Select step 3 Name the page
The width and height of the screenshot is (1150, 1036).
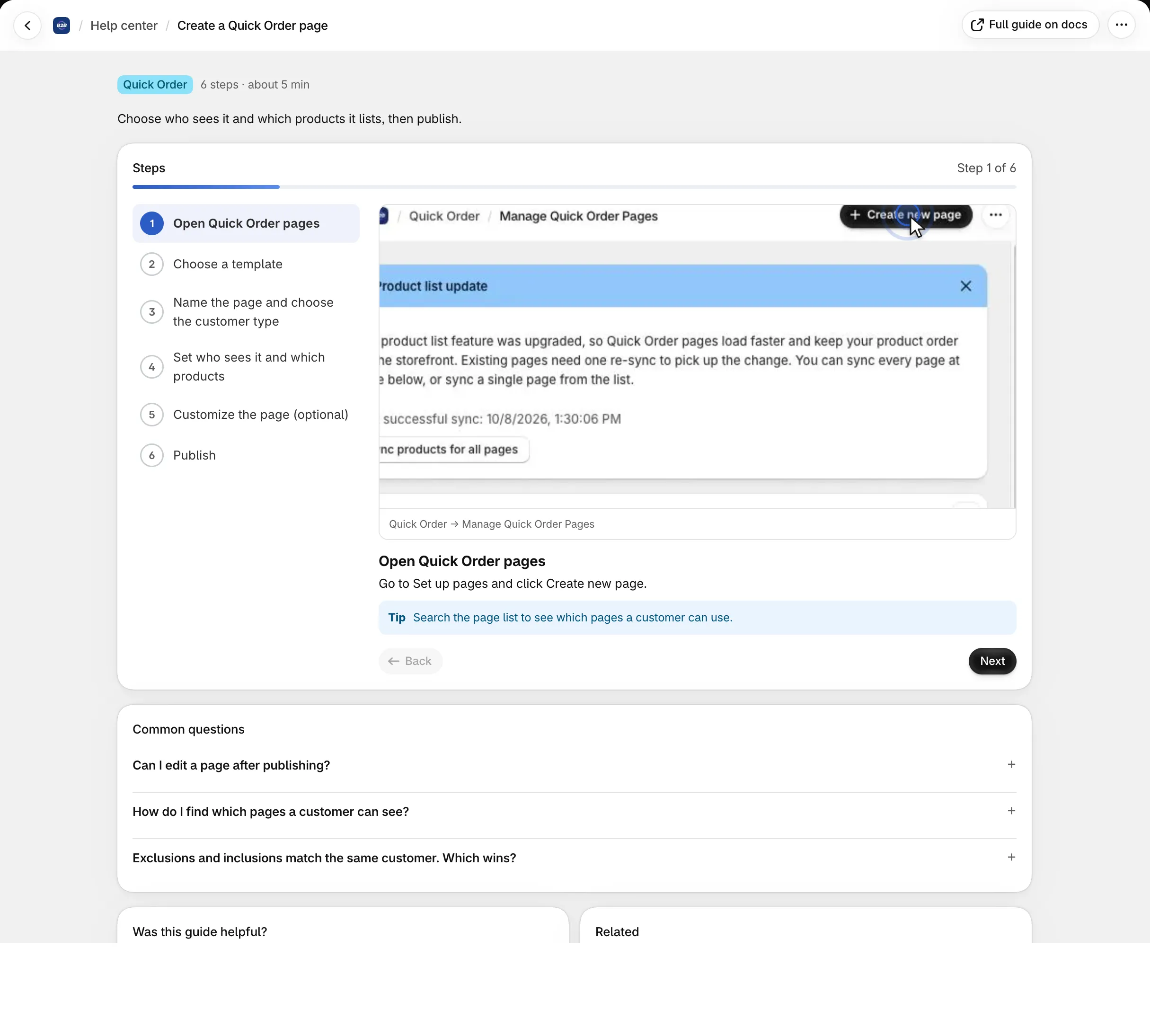pos(246,312)
